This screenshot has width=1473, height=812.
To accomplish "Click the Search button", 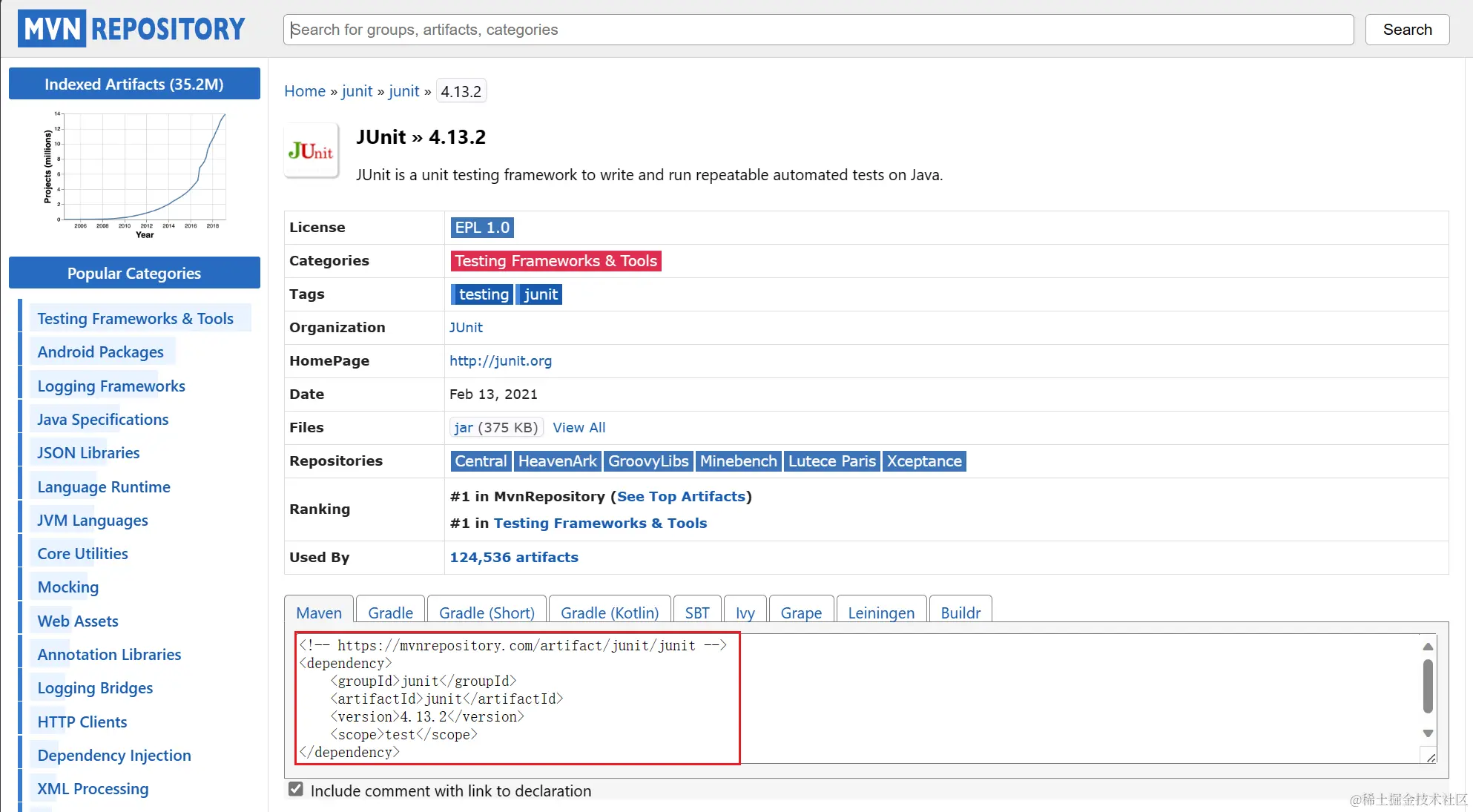I will tap(1406, 30).
